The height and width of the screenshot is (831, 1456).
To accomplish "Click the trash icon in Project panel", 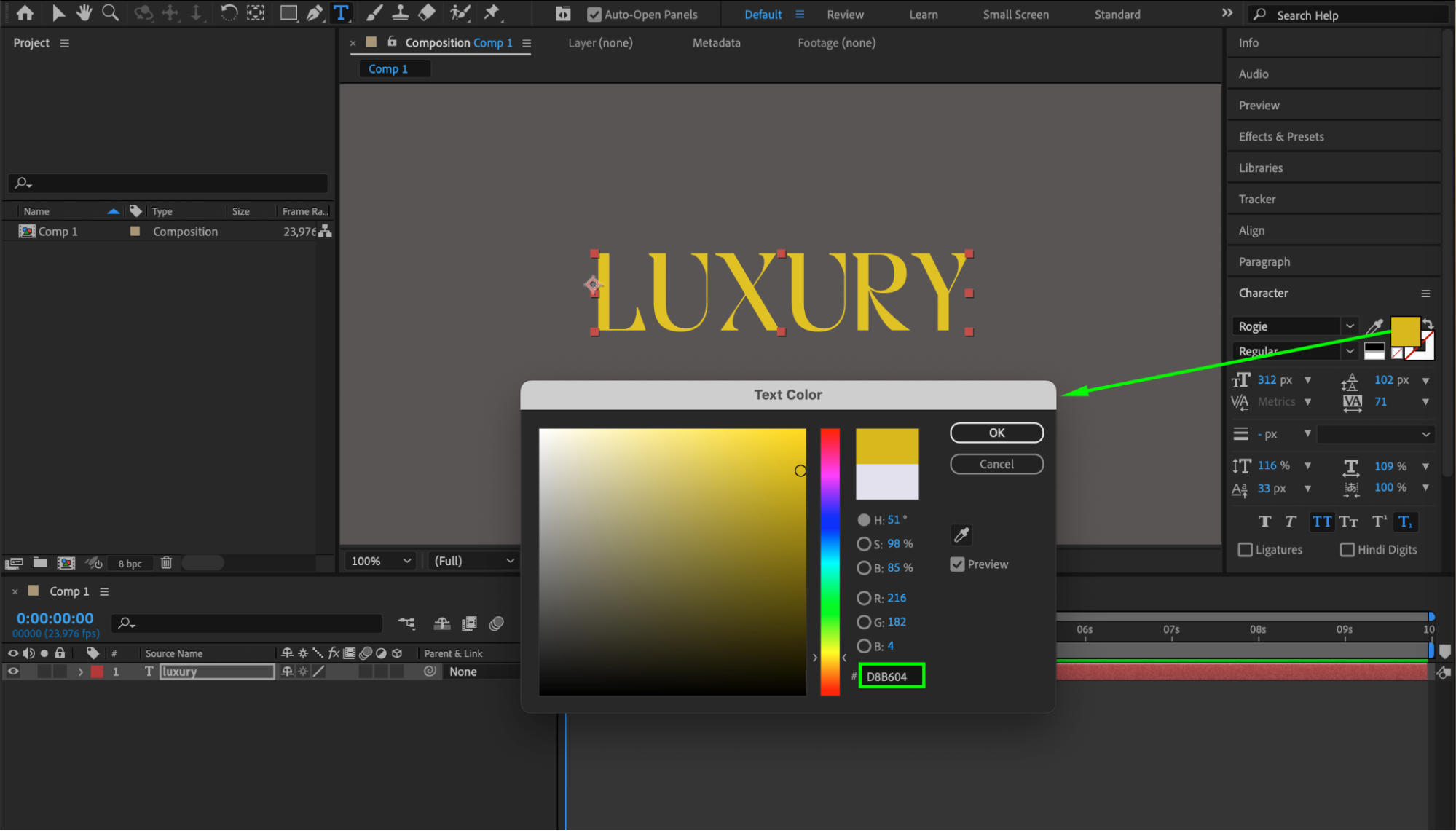I will coord(166,562).
